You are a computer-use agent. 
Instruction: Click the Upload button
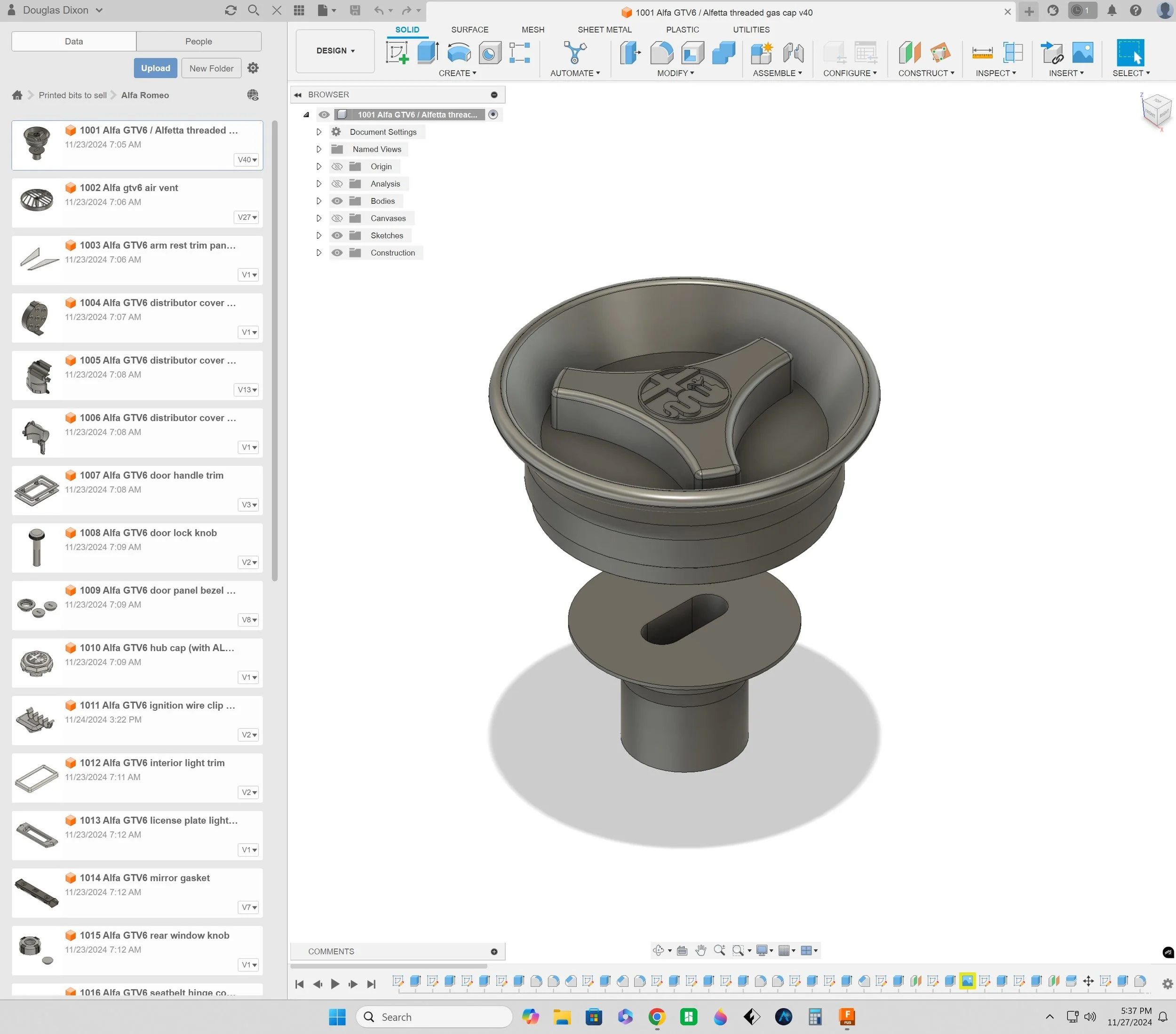click(x=155, y=68)
